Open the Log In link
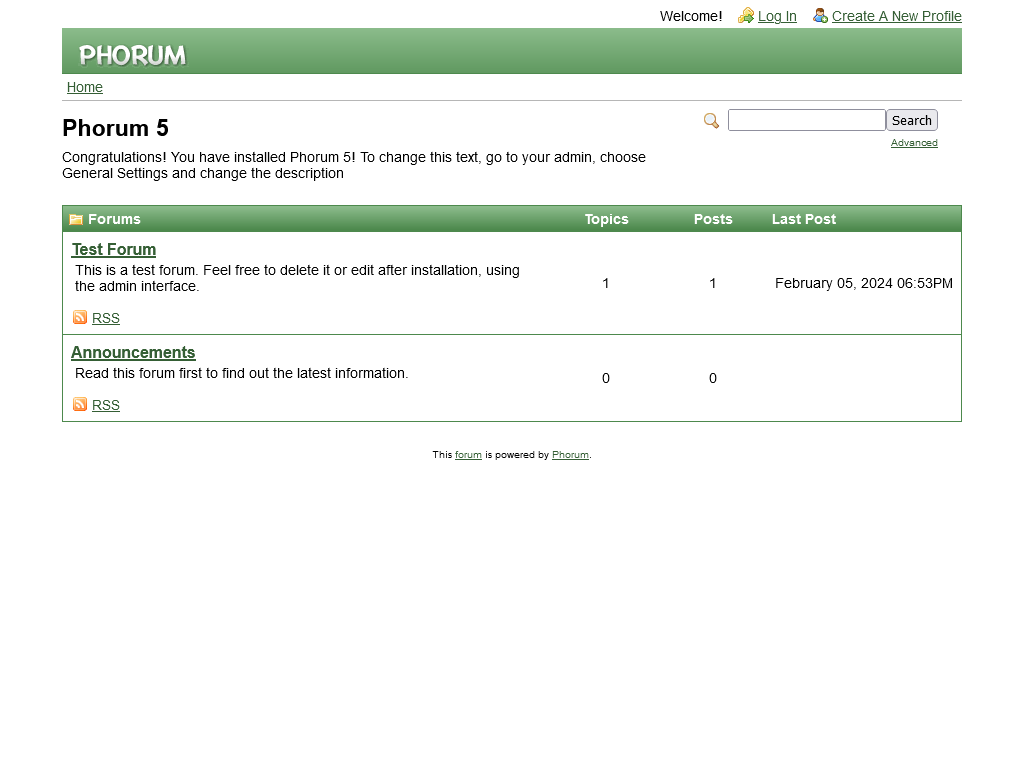 point(777,16)
